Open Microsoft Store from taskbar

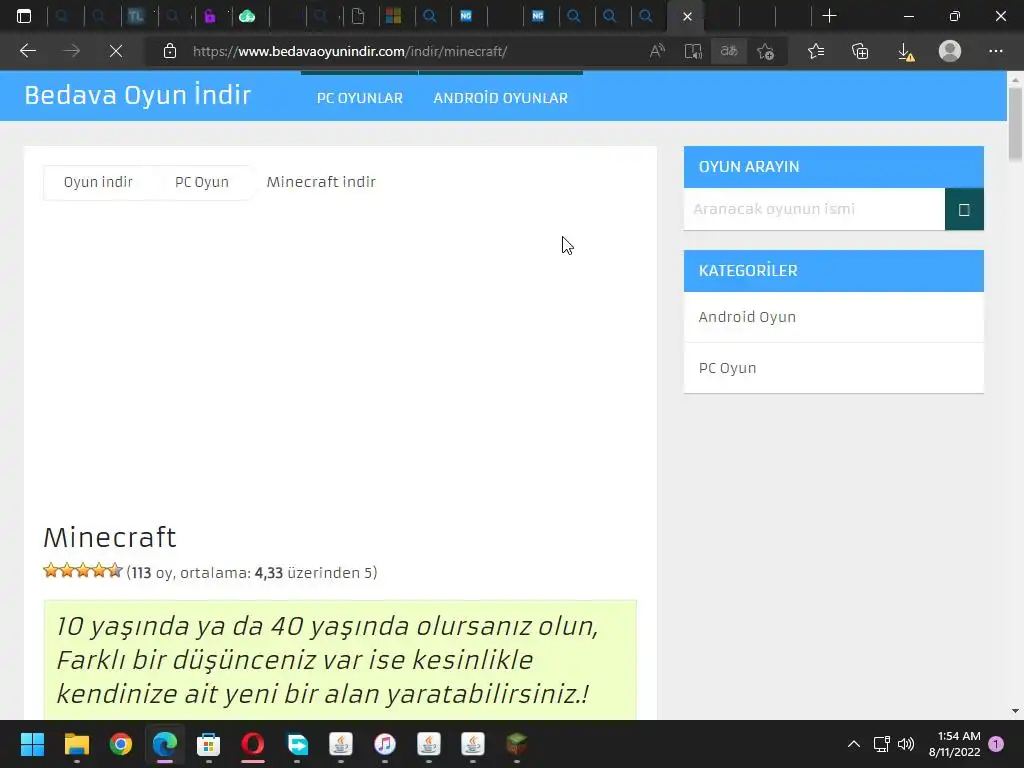pyautogui.click(x=208, y=744)
